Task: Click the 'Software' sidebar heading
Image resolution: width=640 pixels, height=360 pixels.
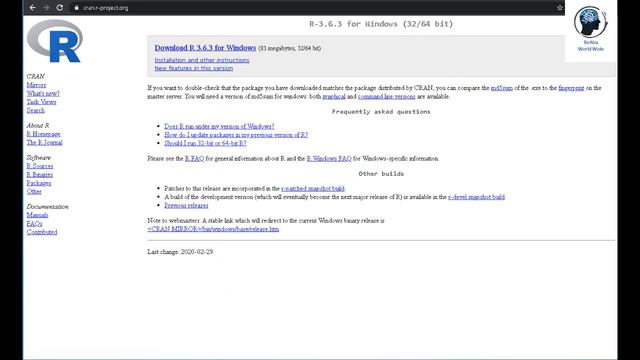Action: point(39,158)
